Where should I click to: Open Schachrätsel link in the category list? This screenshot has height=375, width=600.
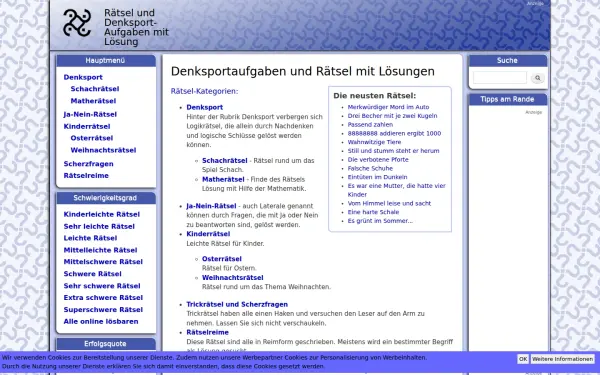tap(225, 161)
